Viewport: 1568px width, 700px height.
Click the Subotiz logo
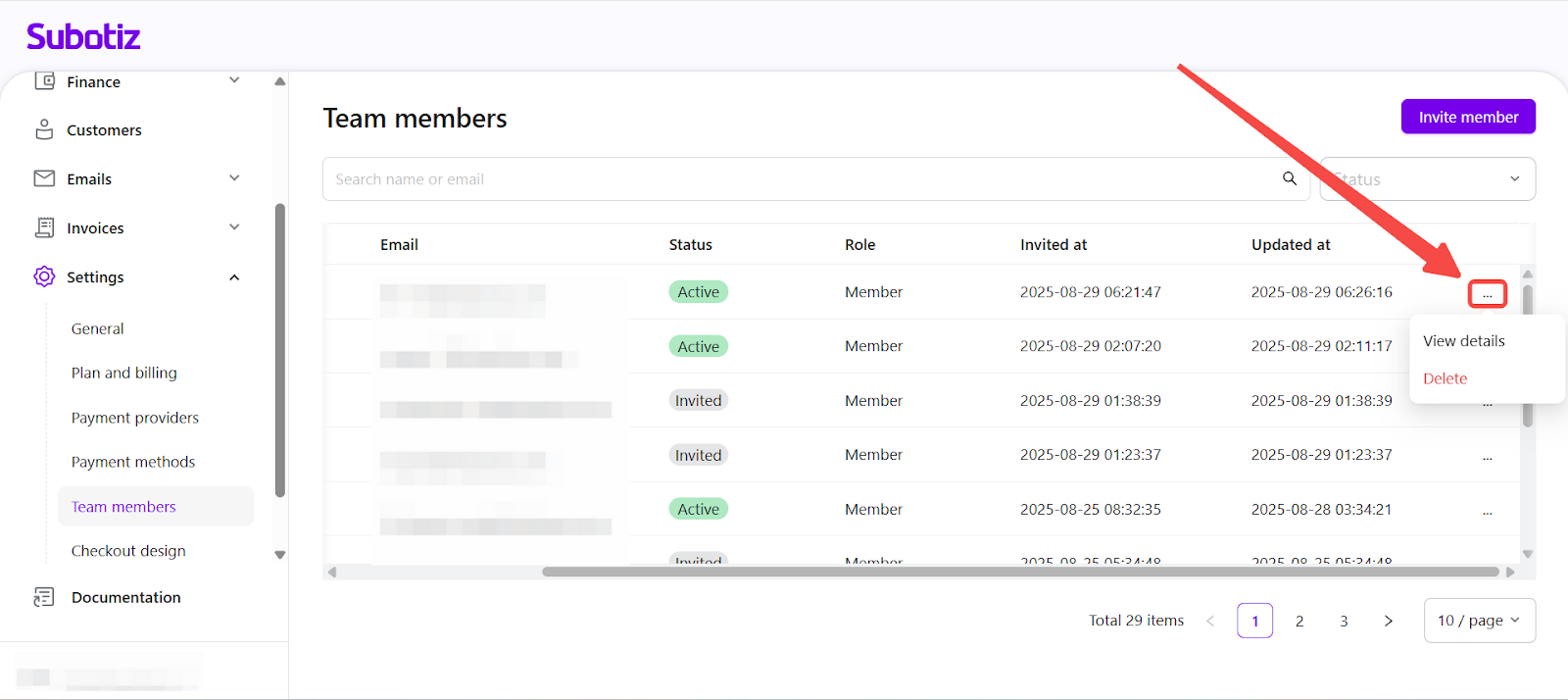point(83,37)
